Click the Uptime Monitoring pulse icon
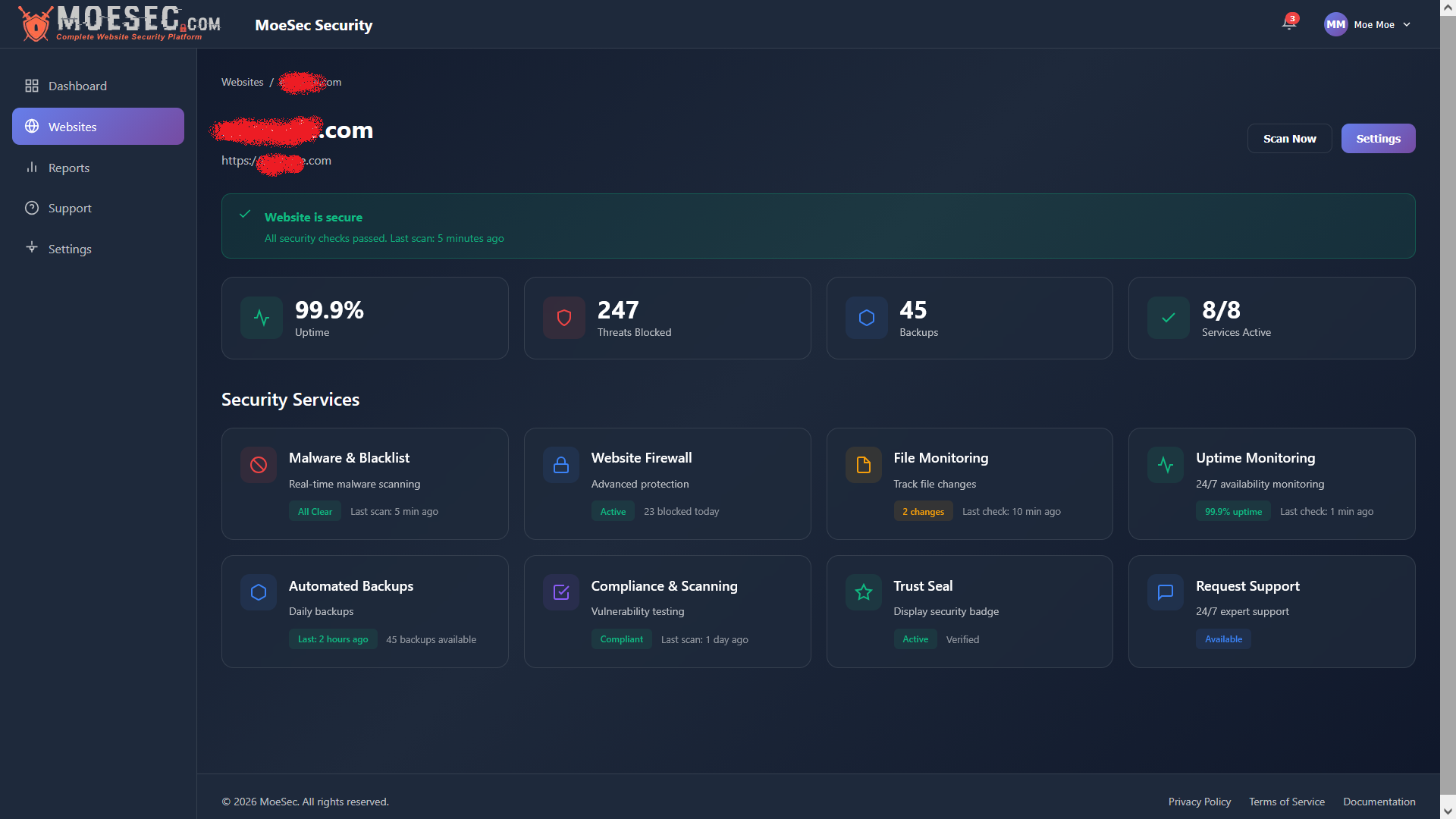1456x819 pixels. point(1166,465)
